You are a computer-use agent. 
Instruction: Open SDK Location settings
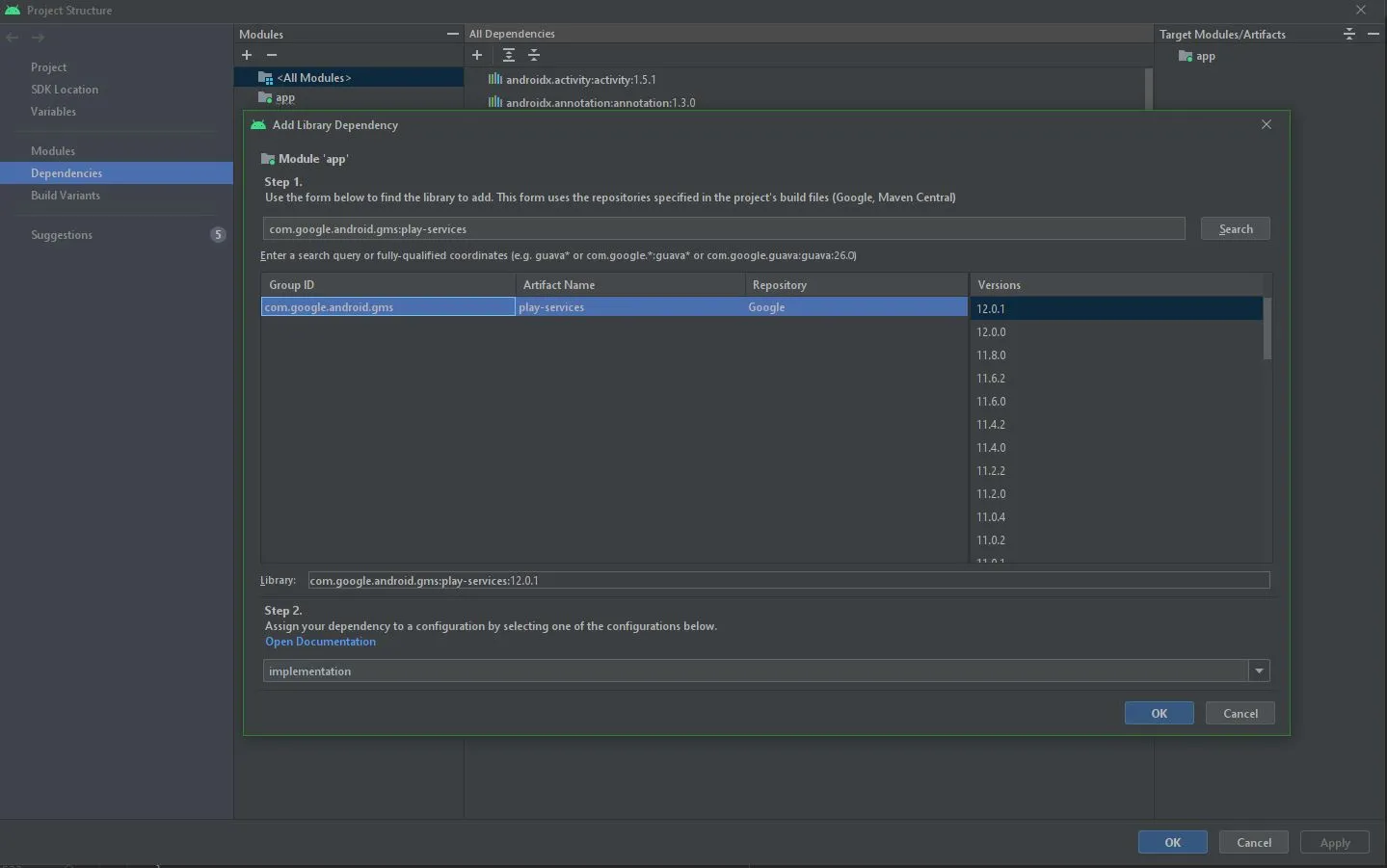65,90
